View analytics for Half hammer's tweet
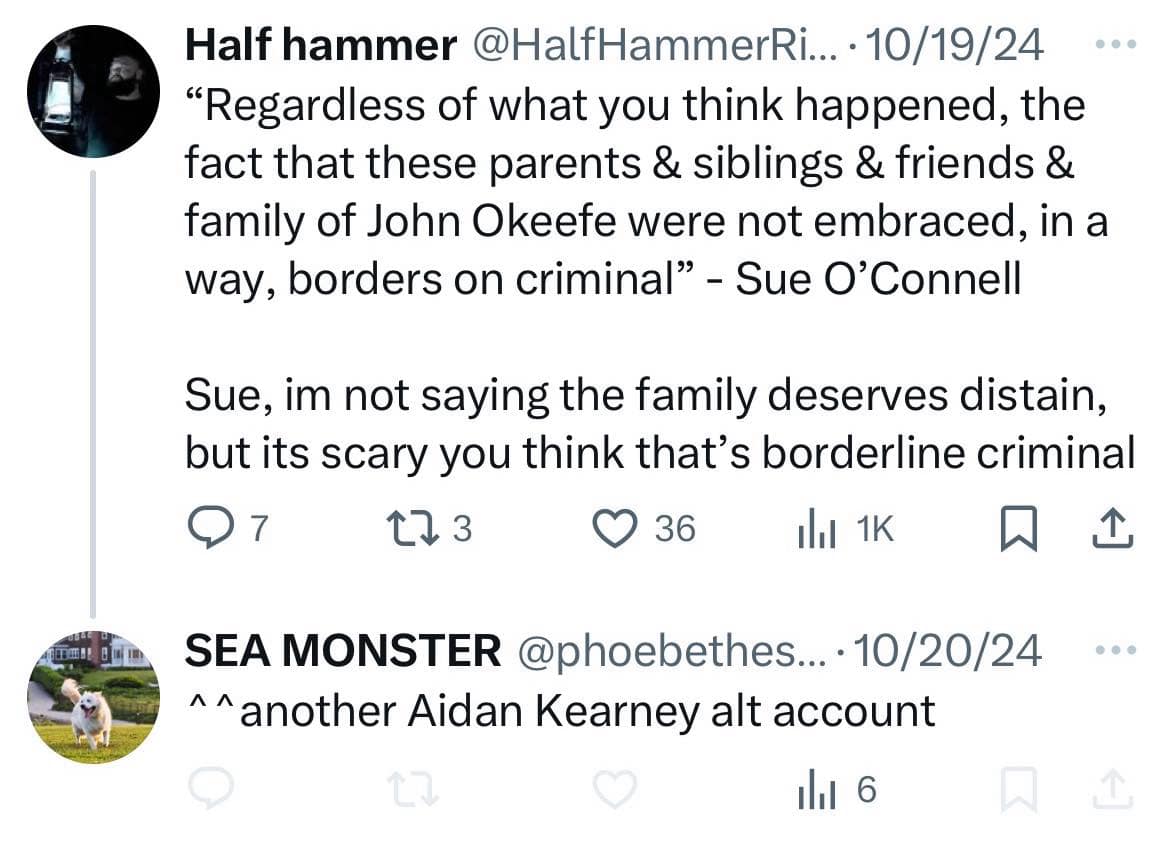 (816, 528)
